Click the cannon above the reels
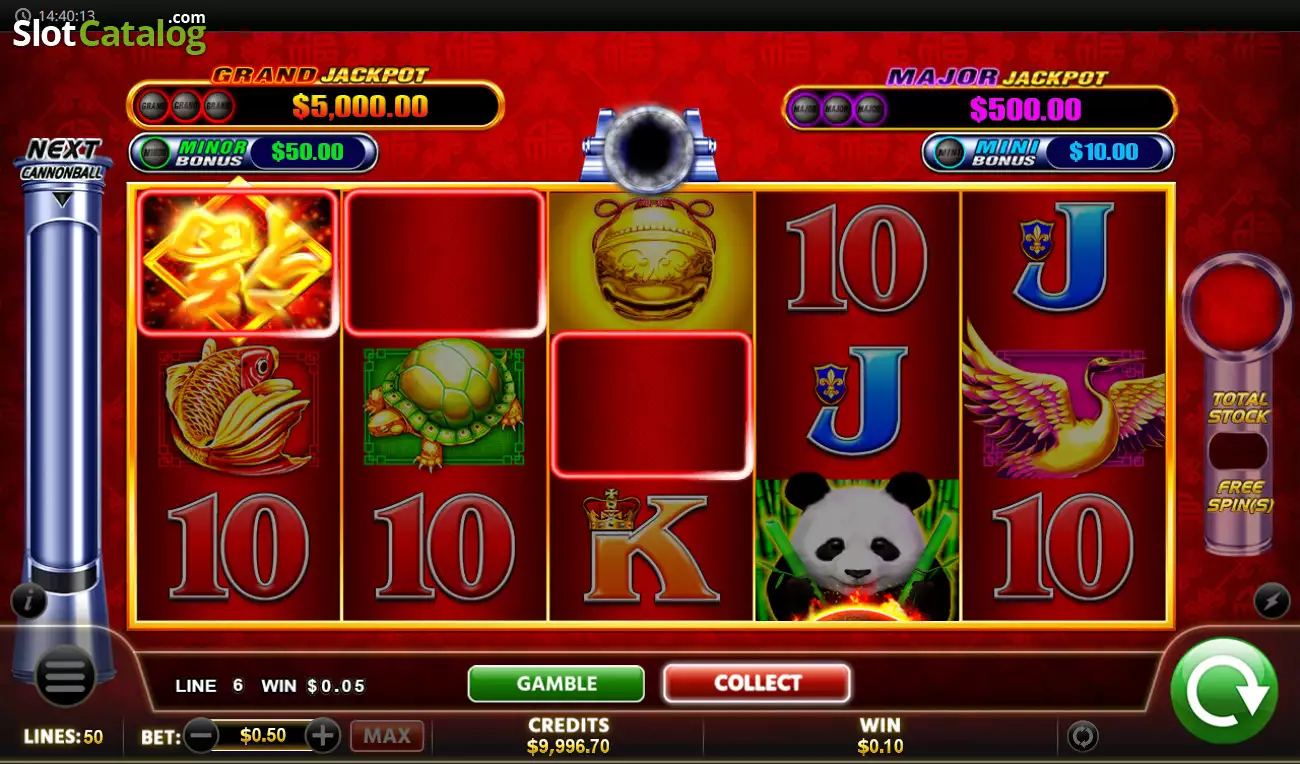 650,145
